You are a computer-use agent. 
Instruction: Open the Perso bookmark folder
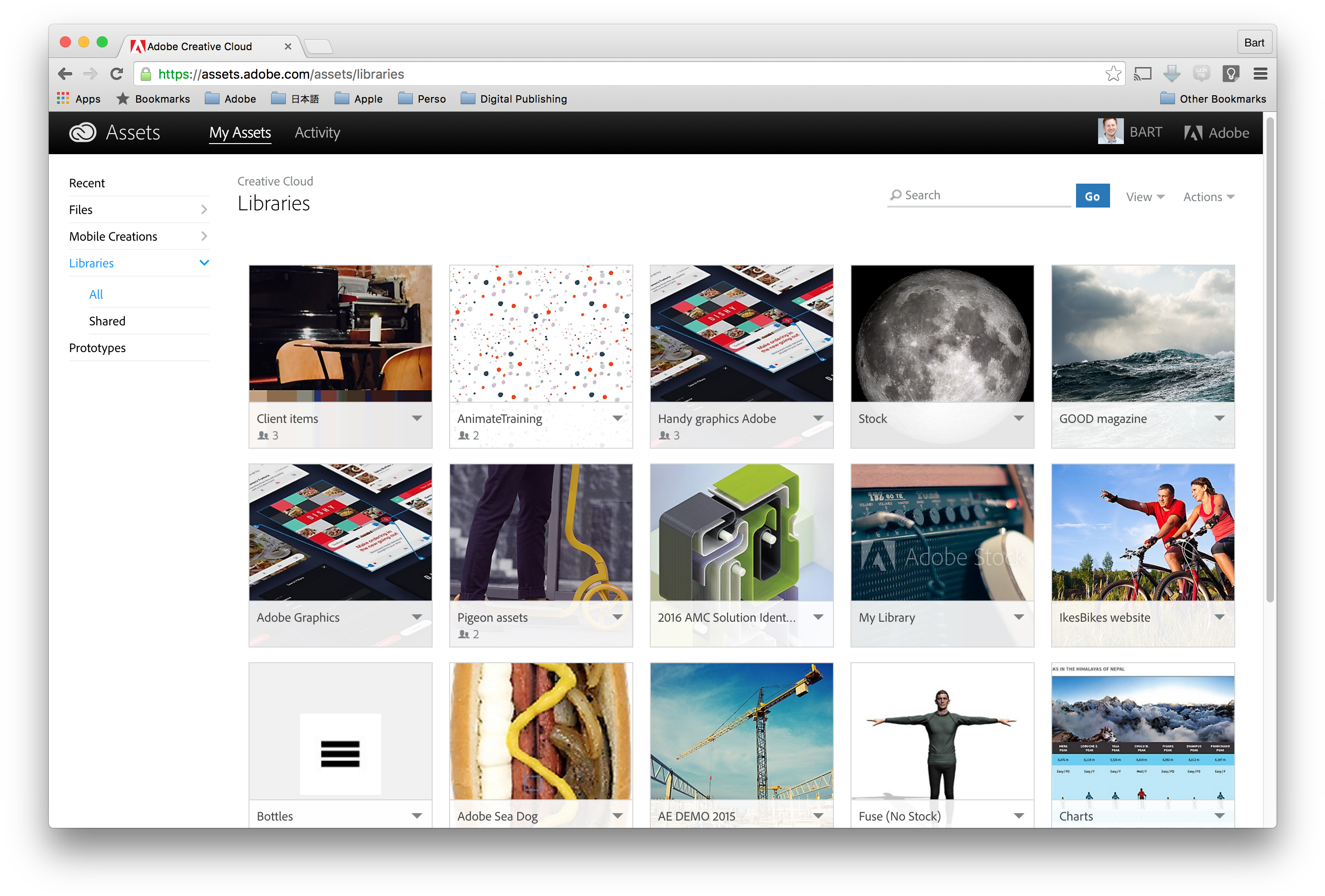422,98
